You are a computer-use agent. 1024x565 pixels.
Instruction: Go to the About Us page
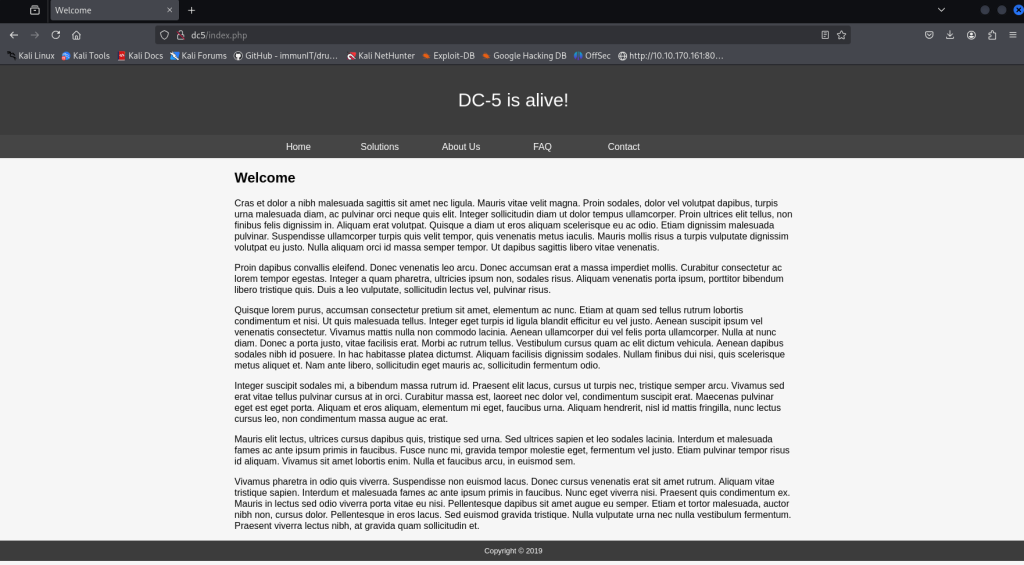coord(461,147)
